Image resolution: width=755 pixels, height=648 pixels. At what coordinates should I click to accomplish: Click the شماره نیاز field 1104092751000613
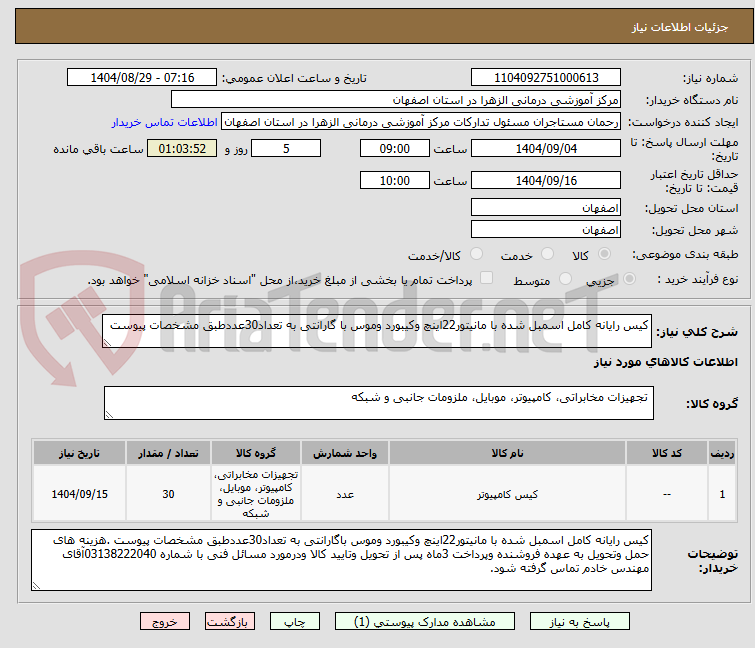[546, 78]
